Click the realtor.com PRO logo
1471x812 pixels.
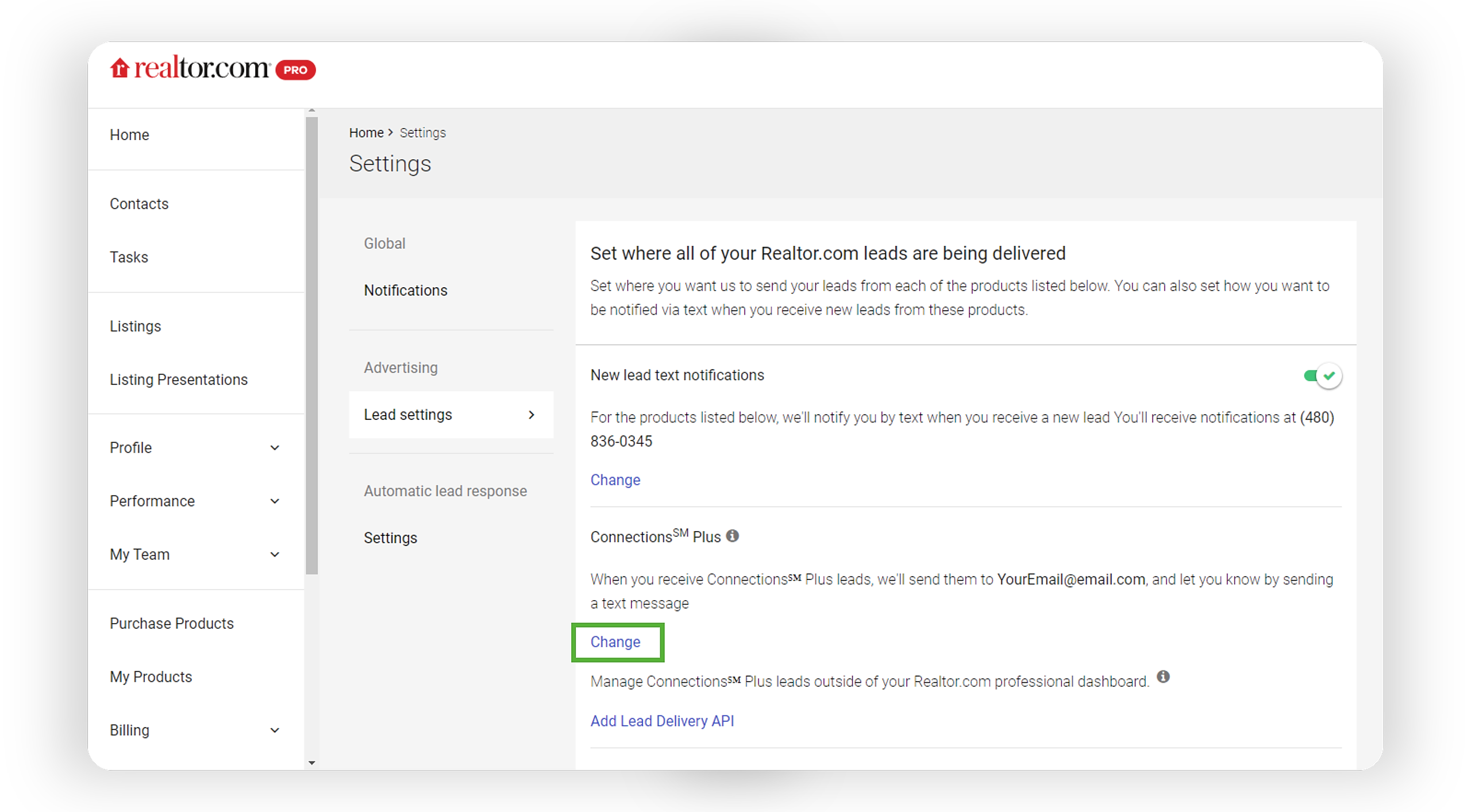(x=213, y=68)
